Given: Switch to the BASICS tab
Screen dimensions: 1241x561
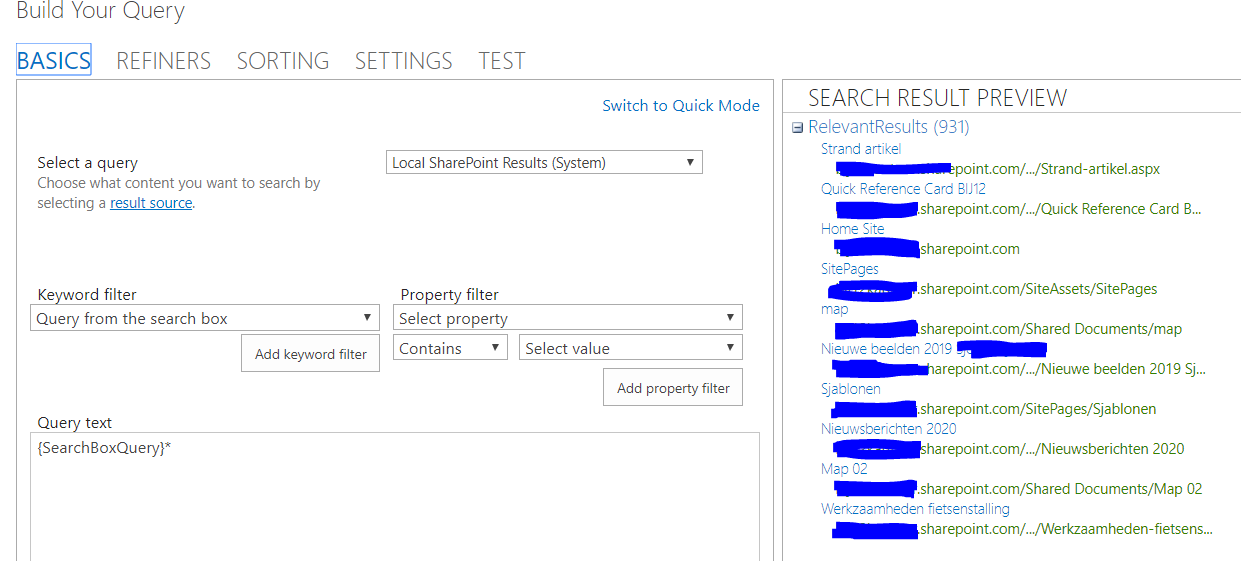Looking at the screenshot, I should 54,60.
